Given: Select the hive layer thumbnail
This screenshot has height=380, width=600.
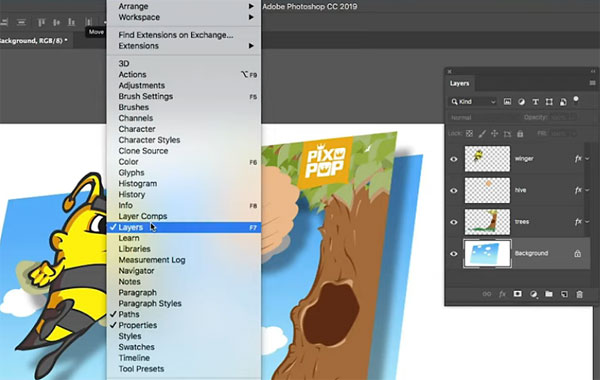Looking at the screenshot, I should 487,190.
